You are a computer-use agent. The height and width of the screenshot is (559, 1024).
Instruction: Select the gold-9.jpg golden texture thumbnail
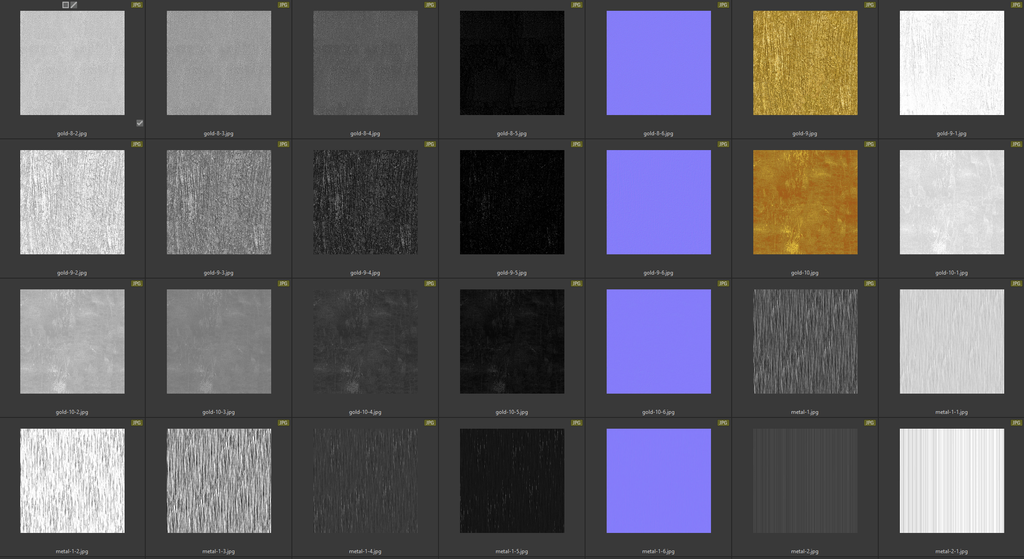point(805,63)
